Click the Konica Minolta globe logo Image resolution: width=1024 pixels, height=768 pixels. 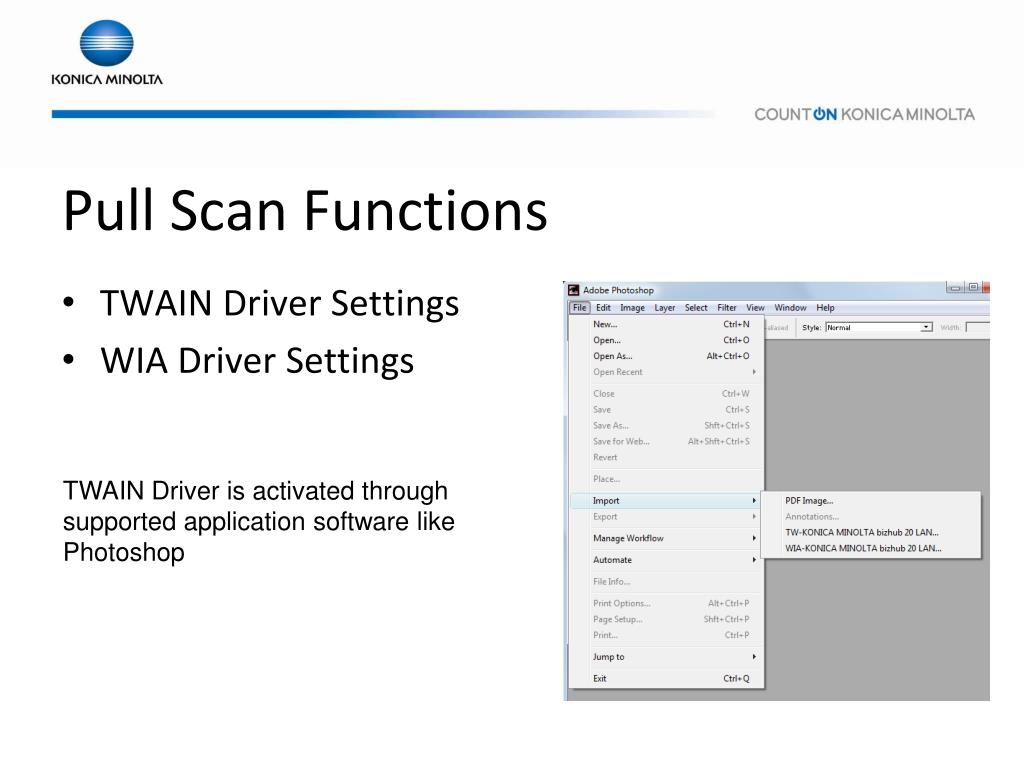[106, 43]
